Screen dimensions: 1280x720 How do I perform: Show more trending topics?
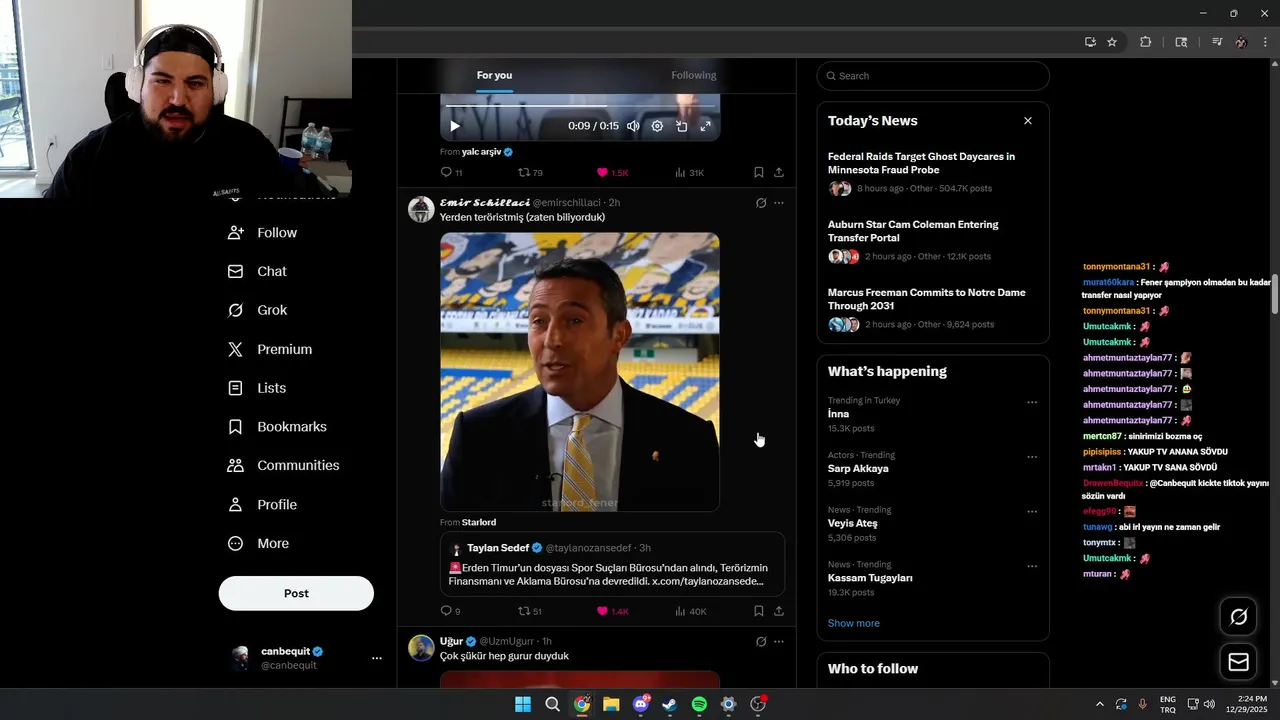[x=853, y=623]
